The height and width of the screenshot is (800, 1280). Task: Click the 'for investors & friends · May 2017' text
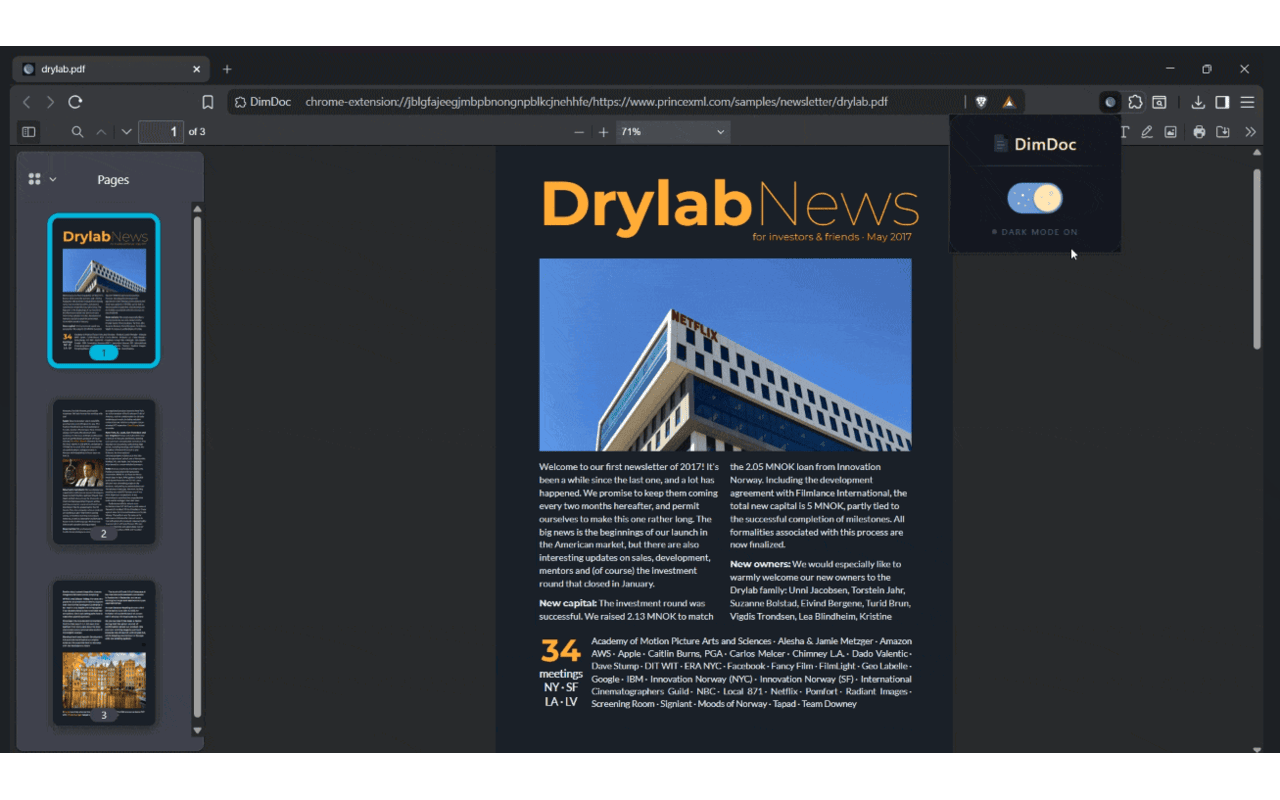(832, 237)
